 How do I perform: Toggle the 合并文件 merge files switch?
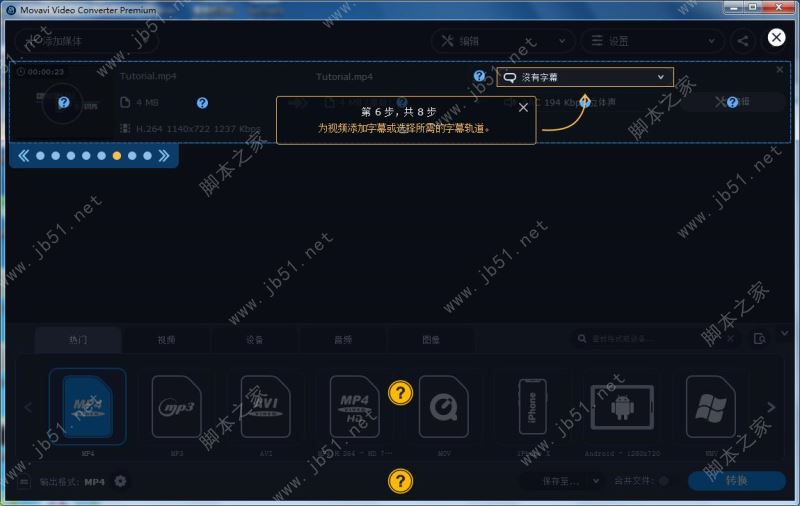[663, 481]
